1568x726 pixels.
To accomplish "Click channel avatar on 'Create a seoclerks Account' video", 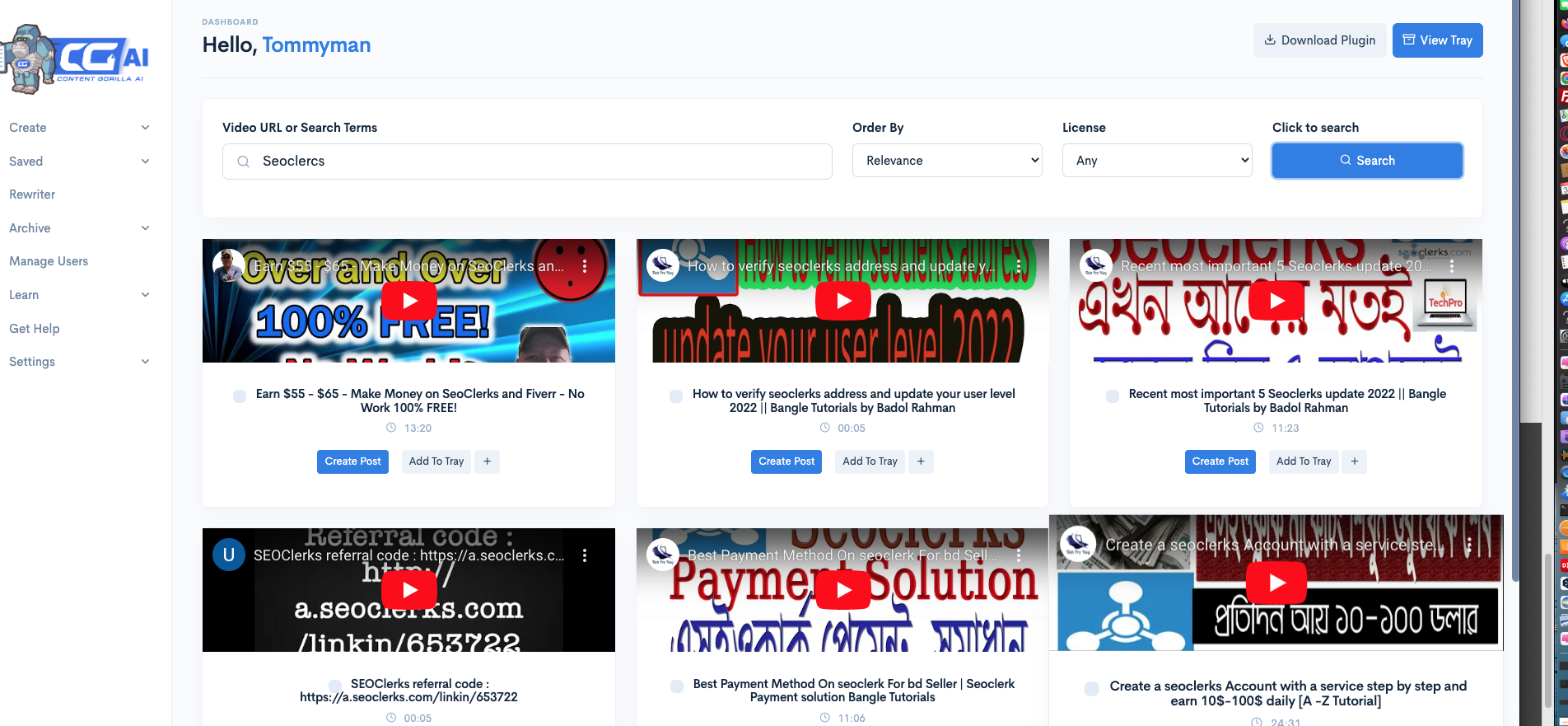I will pos(1078,544).
